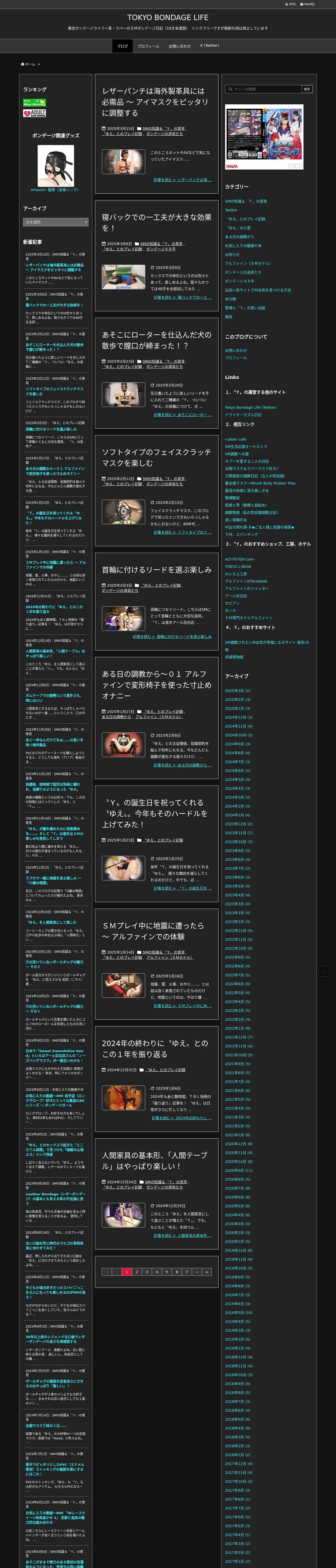Click the Feedly subscription icon
The height and width of the screenshot is (1568, 336).
coord(307,4)
